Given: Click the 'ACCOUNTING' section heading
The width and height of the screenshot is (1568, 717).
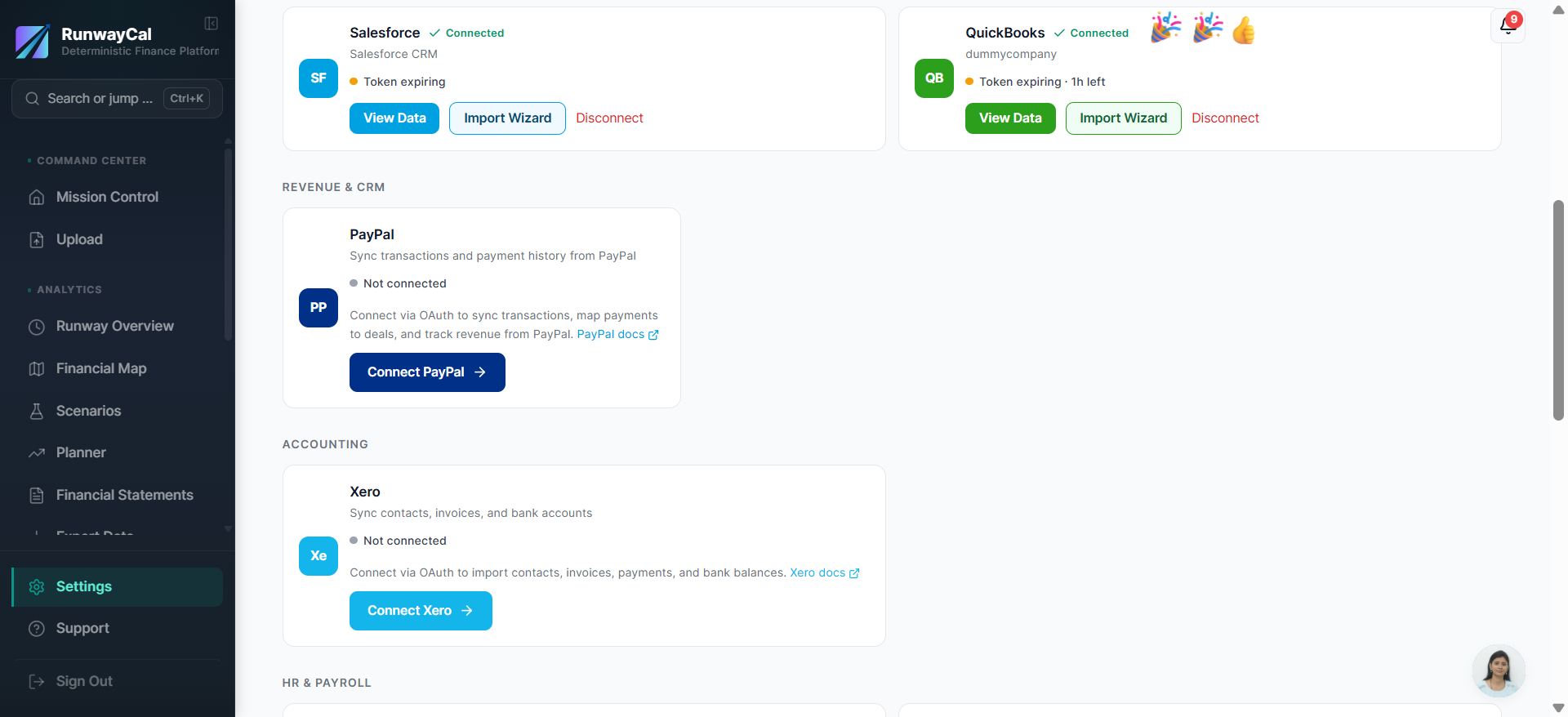Looking at the screenshot, I should [x=325, y=444].
